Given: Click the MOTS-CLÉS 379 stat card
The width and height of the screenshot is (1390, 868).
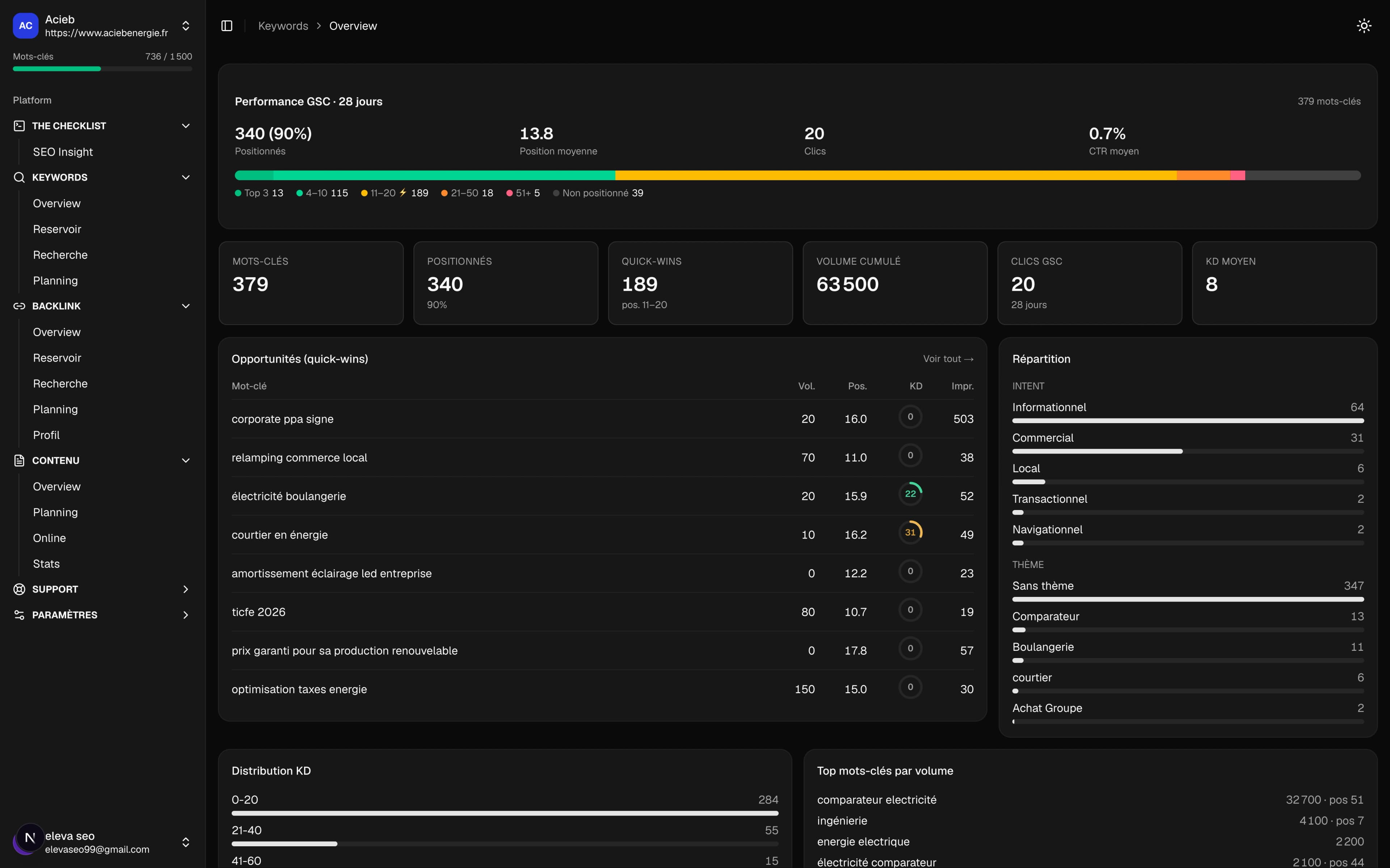Looking at the screenshot, I should pyautogui.click(x=311, y=283).
